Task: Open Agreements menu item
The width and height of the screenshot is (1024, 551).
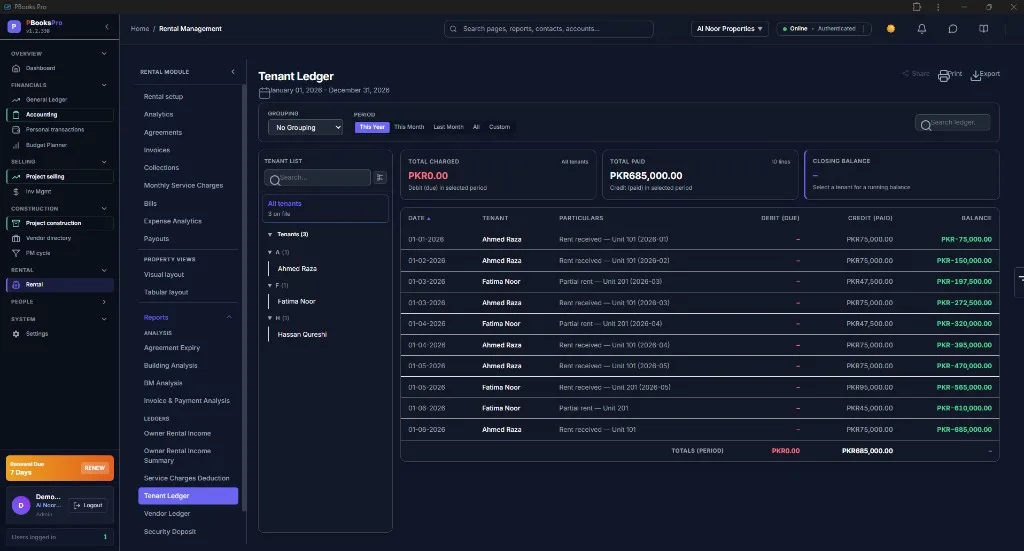Action: [163, 133]
